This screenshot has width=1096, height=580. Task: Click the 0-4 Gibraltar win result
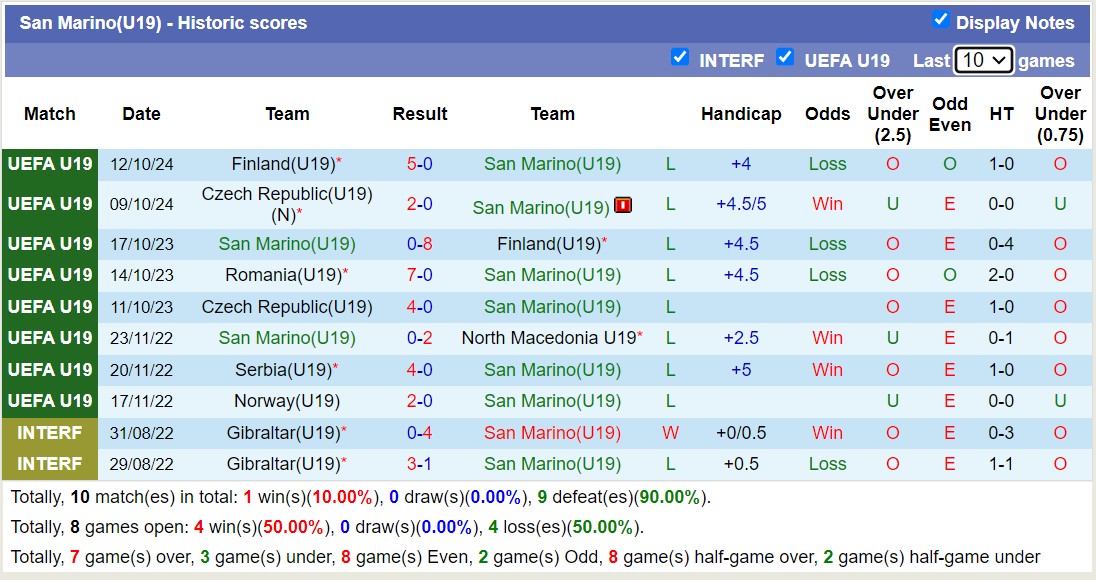[x=419, y=433]
